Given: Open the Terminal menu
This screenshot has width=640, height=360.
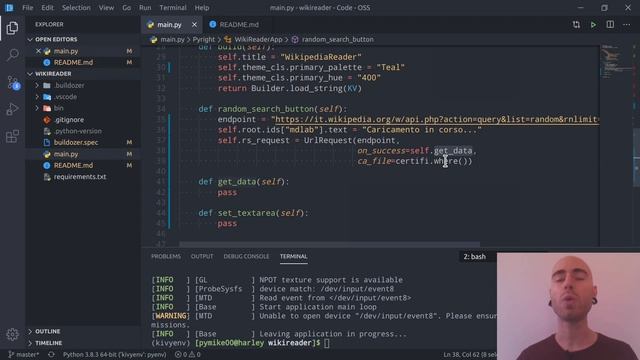Looking at the screenshot, I should pyautogui.click(x=173, y=8).
